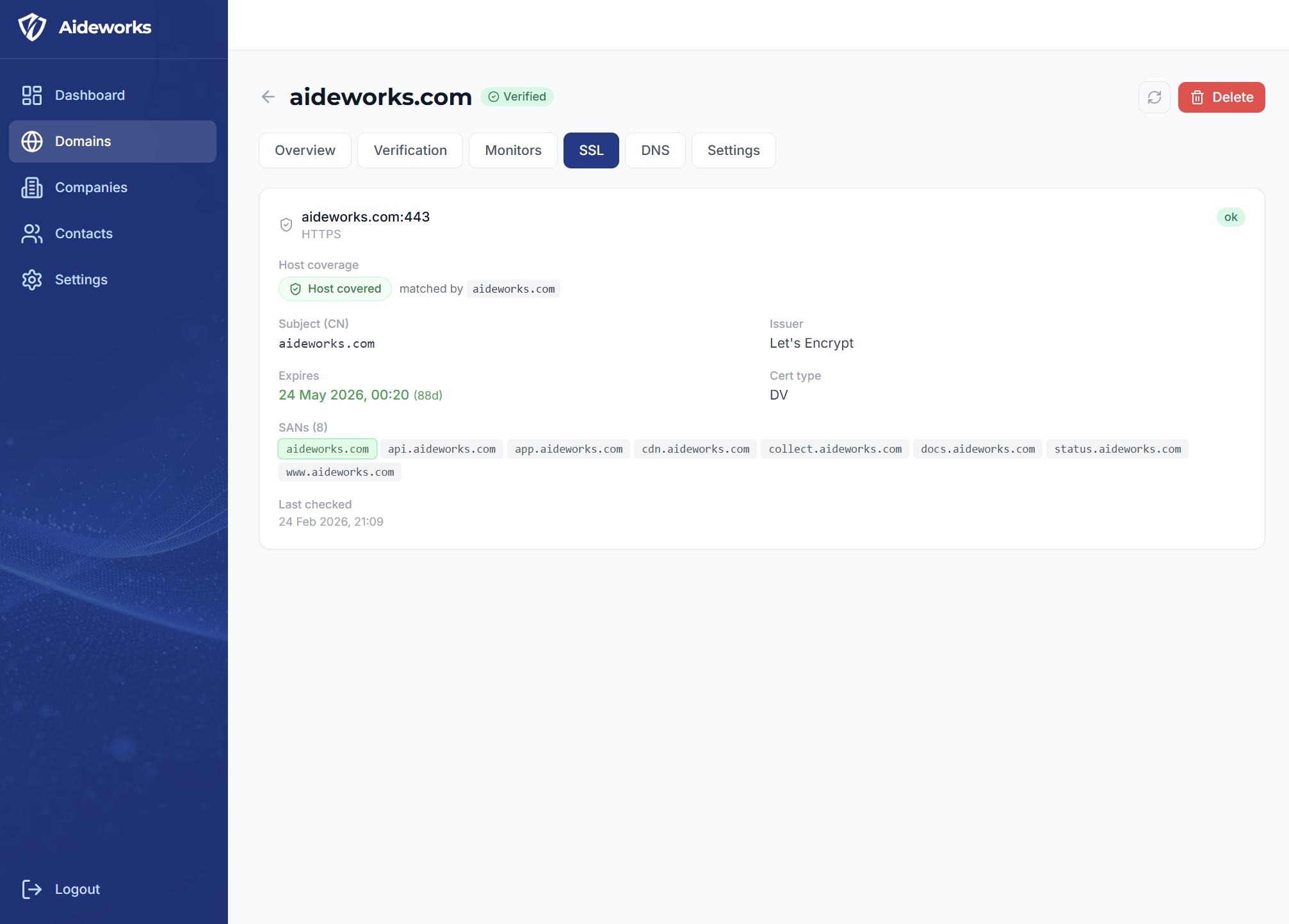The width and height of the screenshot is (1289, 924).
Task: Switch to the Verification tab
Action: coord(410,150)
